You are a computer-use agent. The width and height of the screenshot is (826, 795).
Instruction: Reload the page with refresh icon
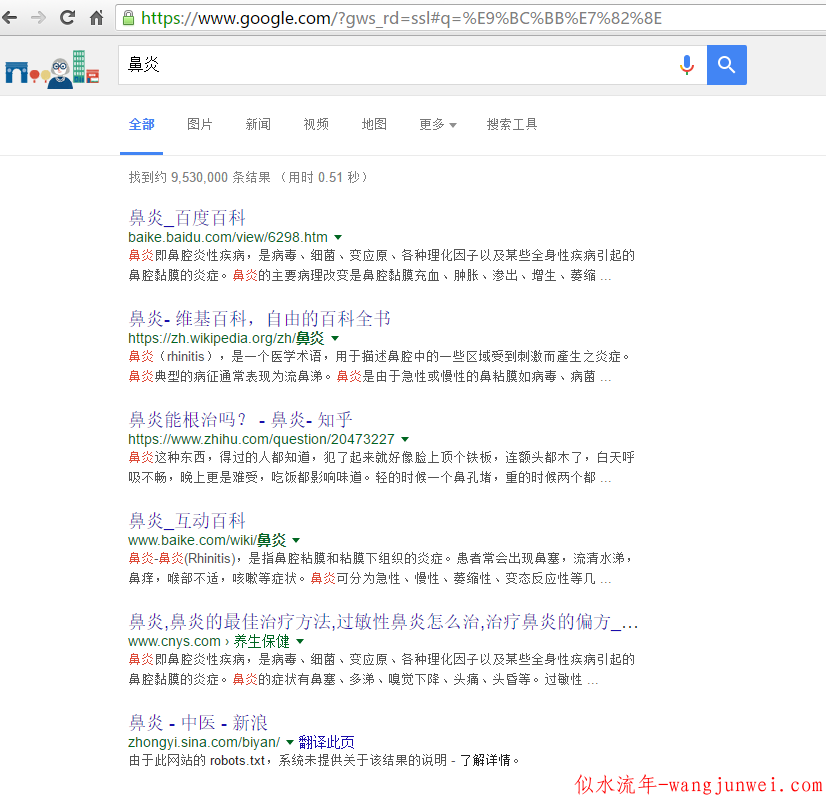click(x=67, y=17)
